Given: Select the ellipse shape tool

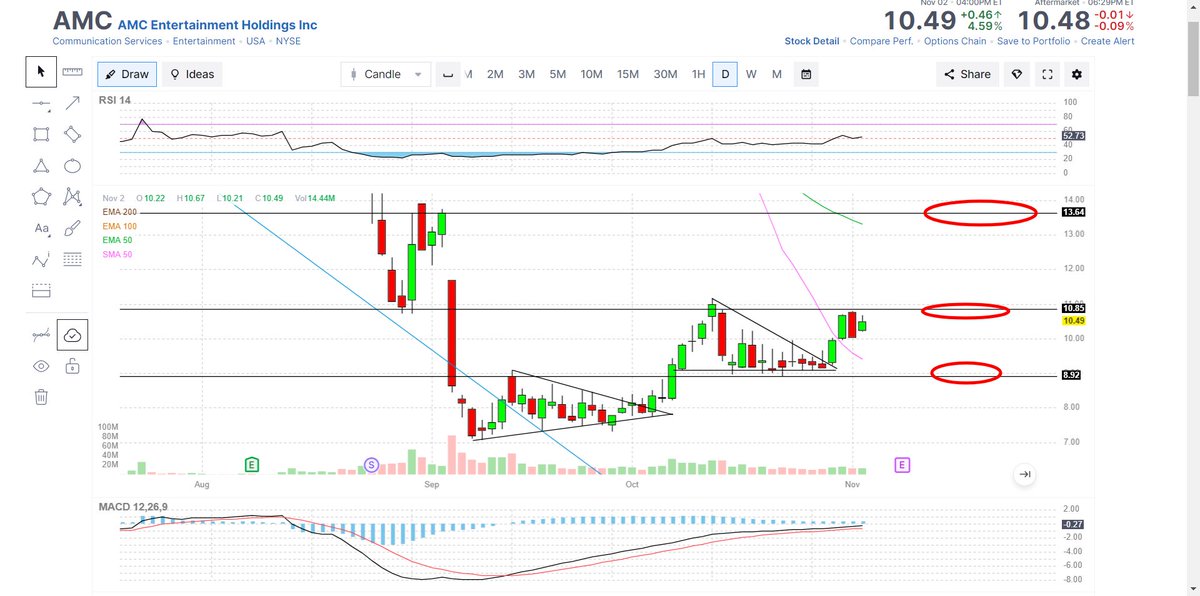Looking at the screenshot, I should coord(72,166).
